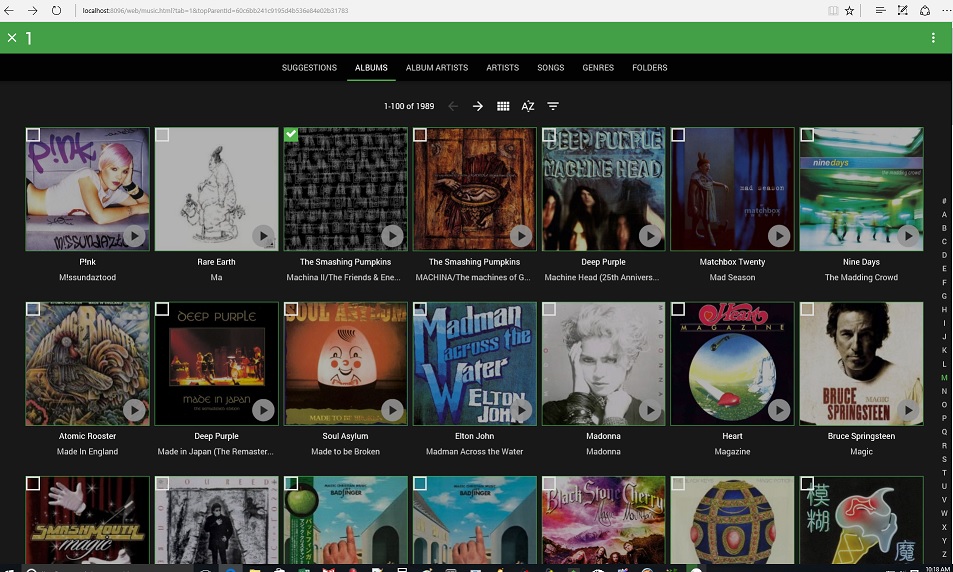This screenshot has width=953, height=572.
Task: Open the P!nk artist link
Action: click(x=88, y=262)
